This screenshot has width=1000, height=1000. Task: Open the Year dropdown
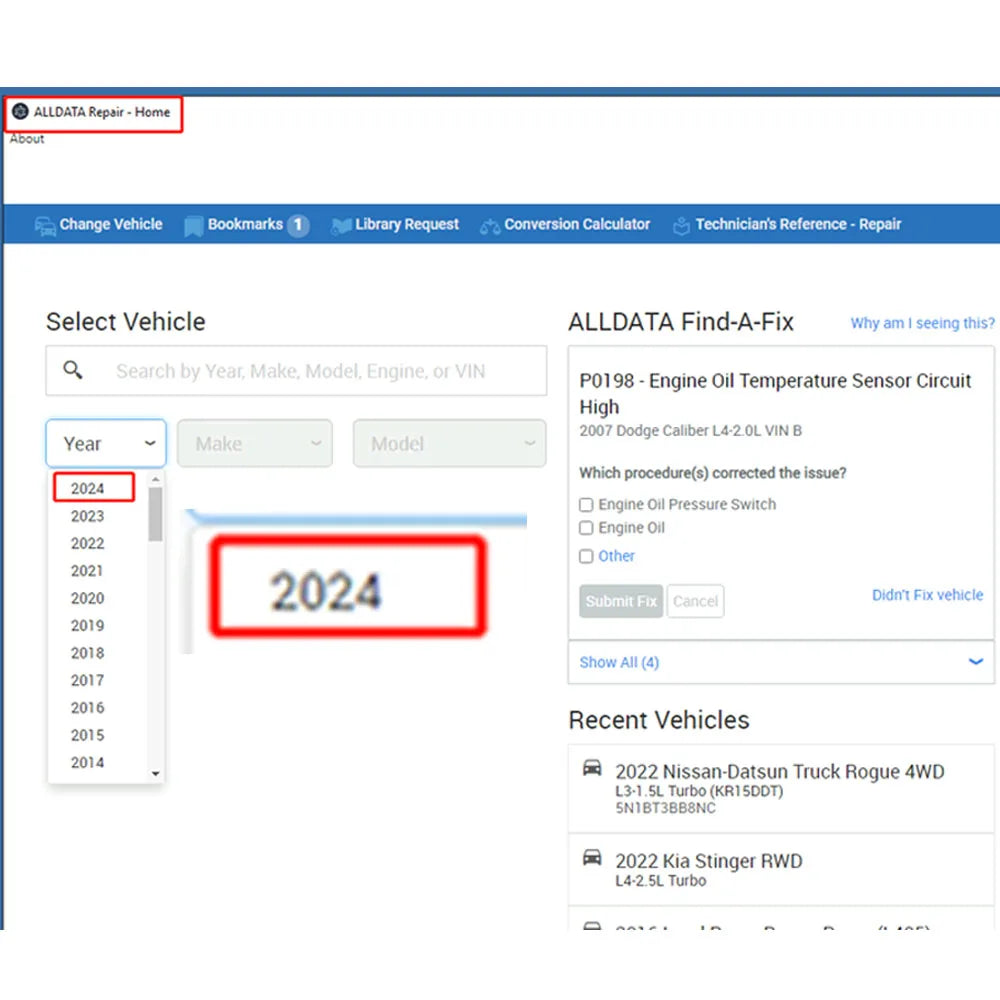106,443
